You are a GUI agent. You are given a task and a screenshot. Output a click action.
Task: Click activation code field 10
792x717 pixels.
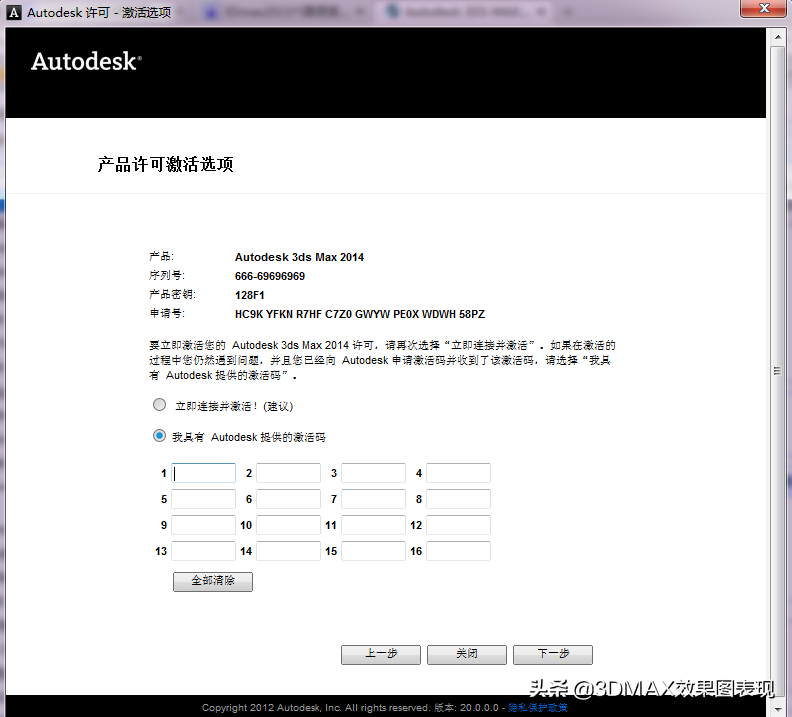pyautogui.click(x=288, y=525)
